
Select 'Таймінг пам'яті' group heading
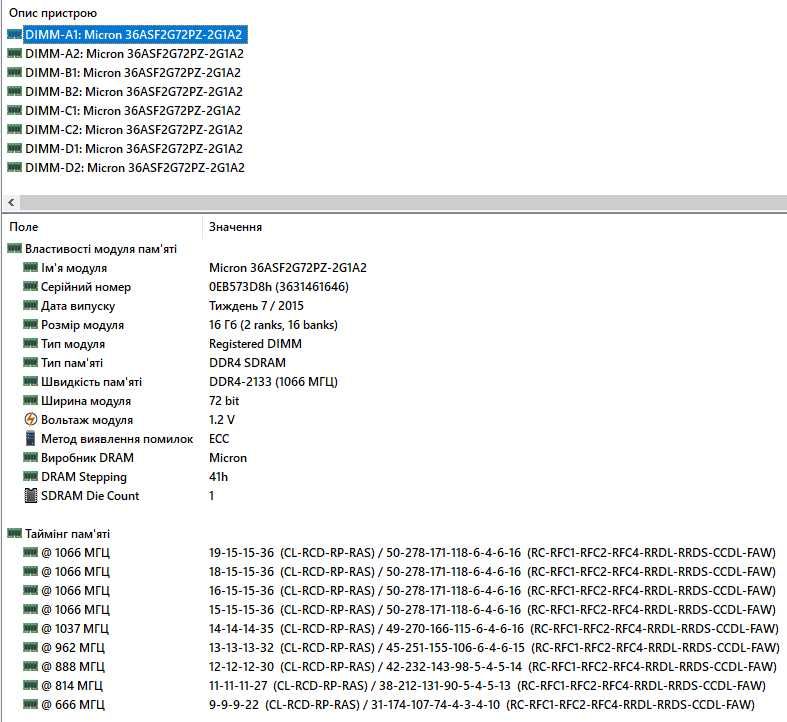coord(67,534)
